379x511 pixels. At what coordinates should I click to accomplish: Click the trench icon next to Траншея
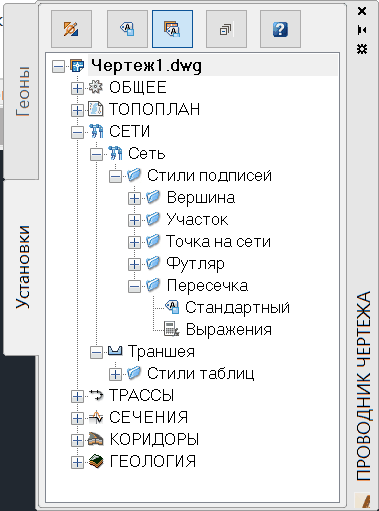point(115,350)
